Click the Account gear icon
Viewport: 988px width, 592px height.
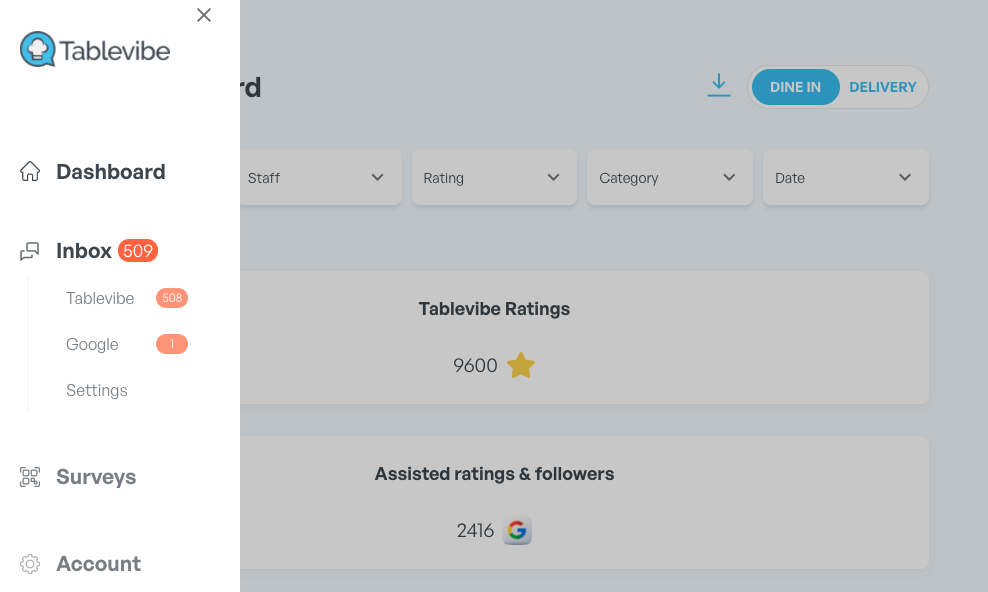[30, 564]
